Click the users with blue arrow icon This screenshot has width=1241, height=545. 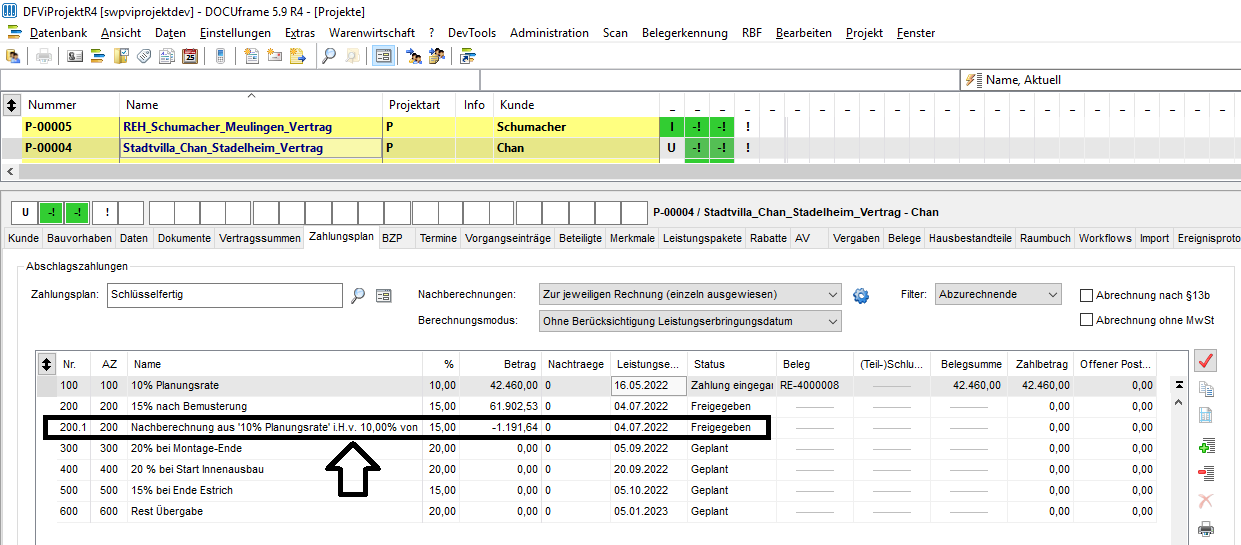tap(414, 56)
